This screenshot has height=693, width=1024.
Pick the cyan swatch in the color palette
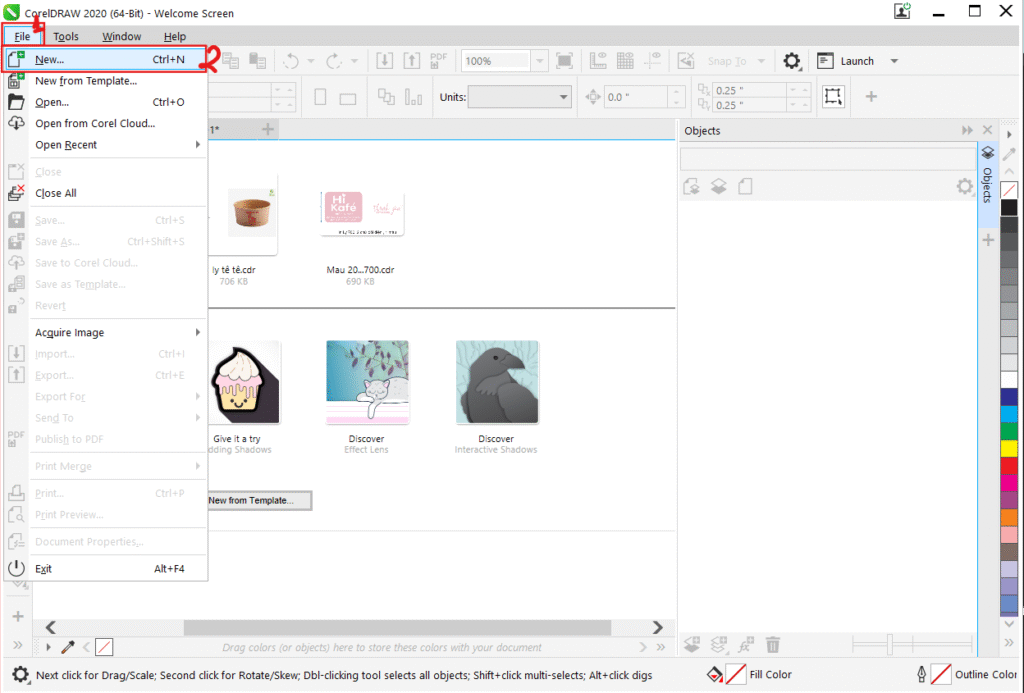click(x=1009, y=414)
